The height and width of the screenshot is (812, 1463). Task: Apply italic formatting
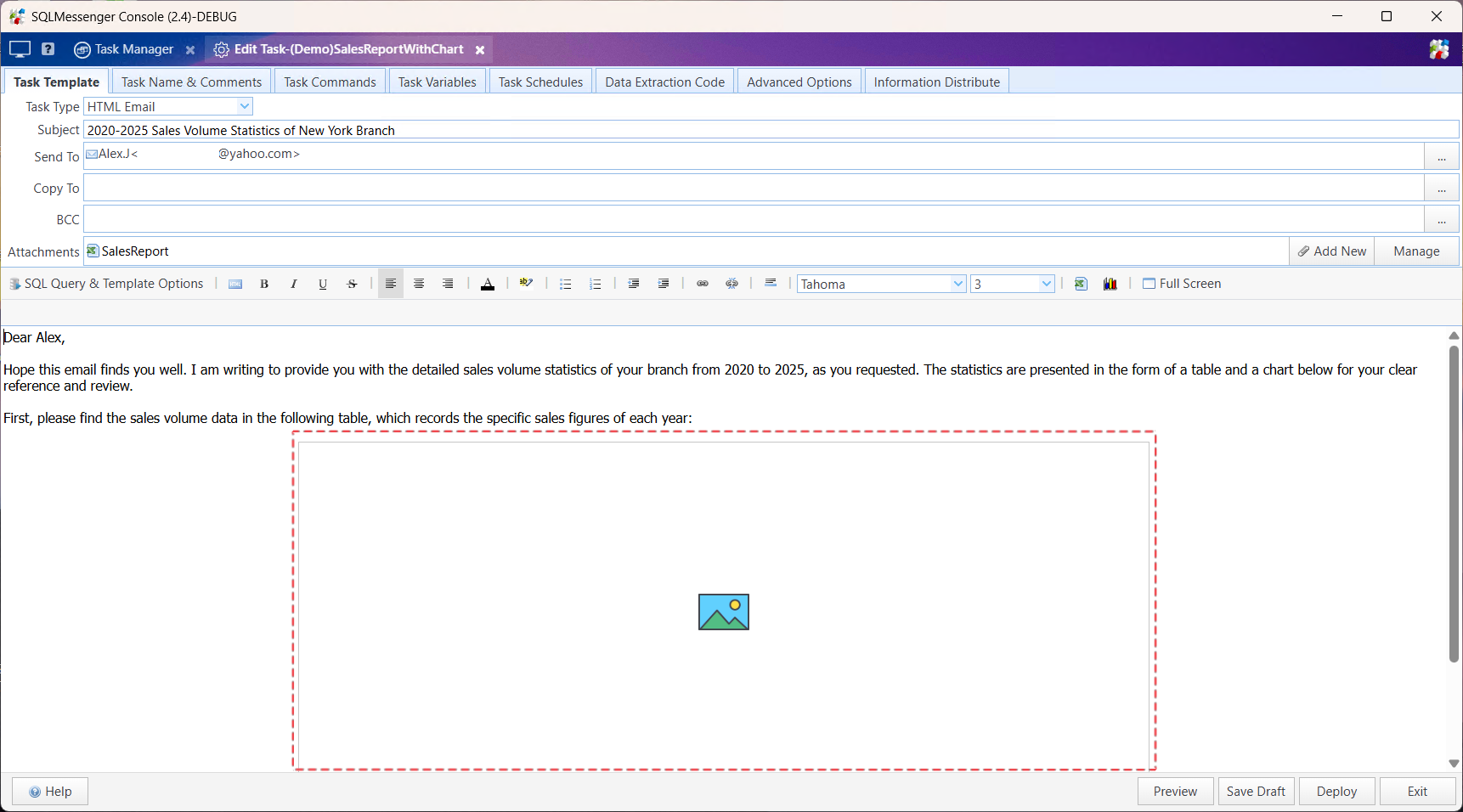pyautogui.click(x=293, y=284)
